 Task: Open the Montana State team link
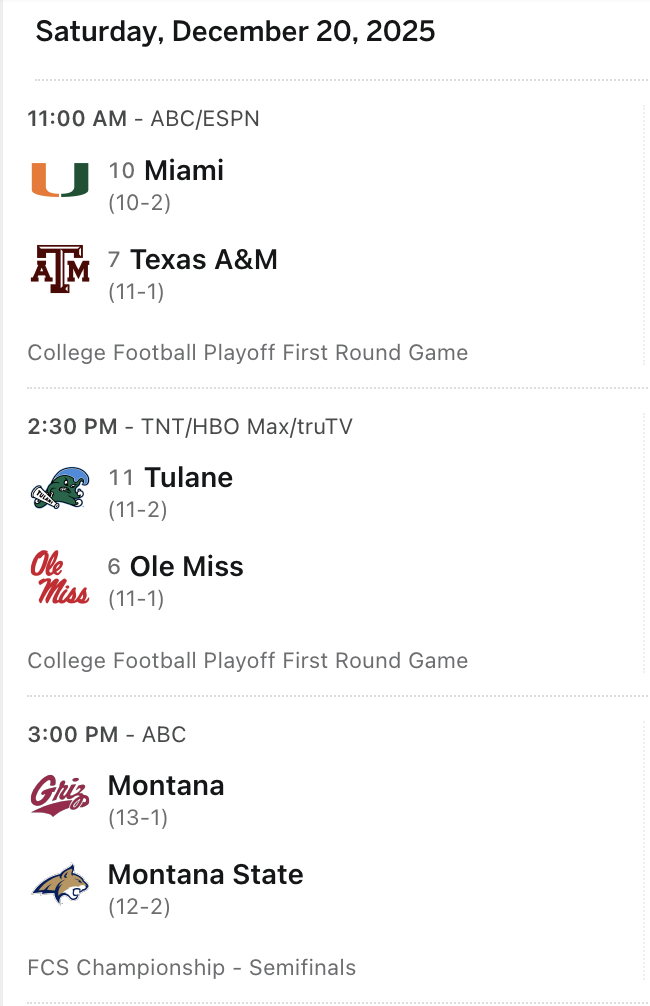pos(205,875)
